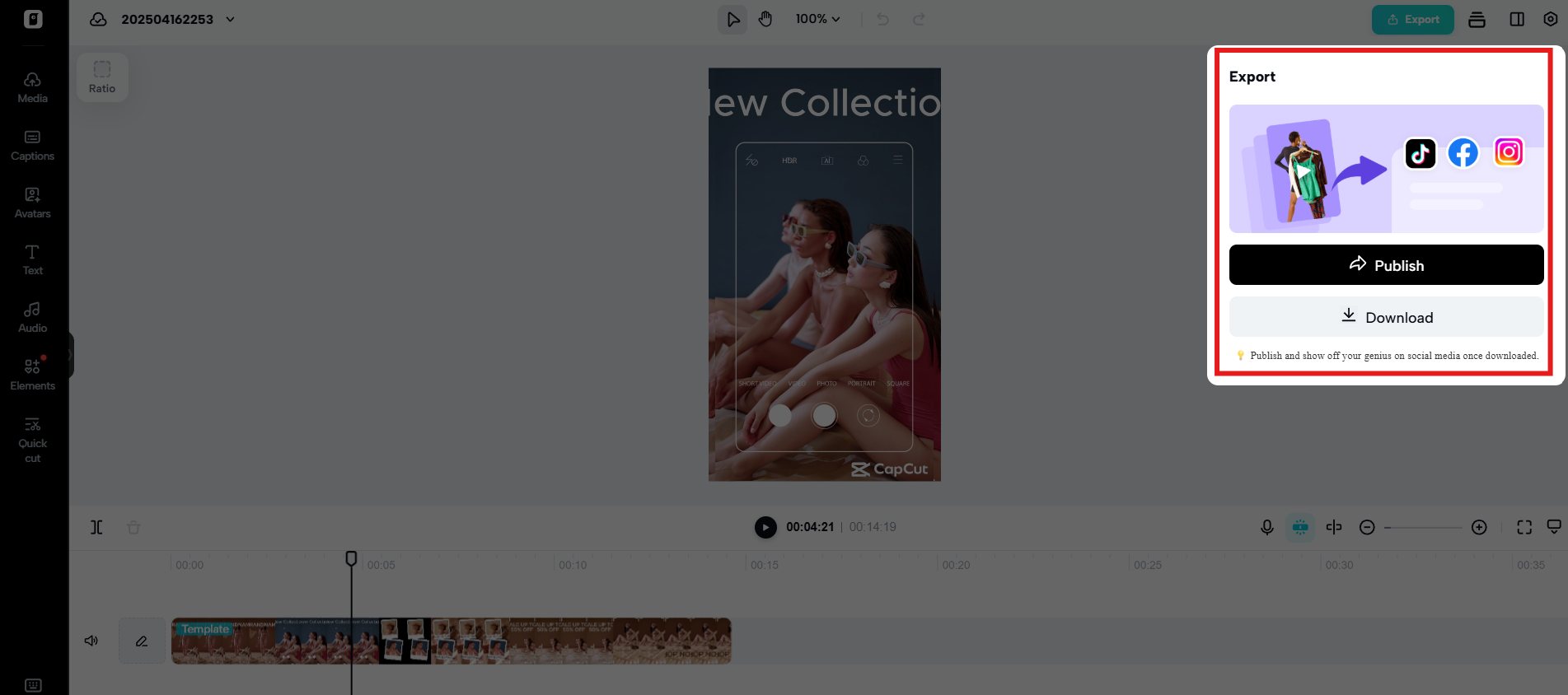The width and height of the screenshot is (1568, 695).
Task: Click the teal Export button
Action: (x=1412, y=19)
